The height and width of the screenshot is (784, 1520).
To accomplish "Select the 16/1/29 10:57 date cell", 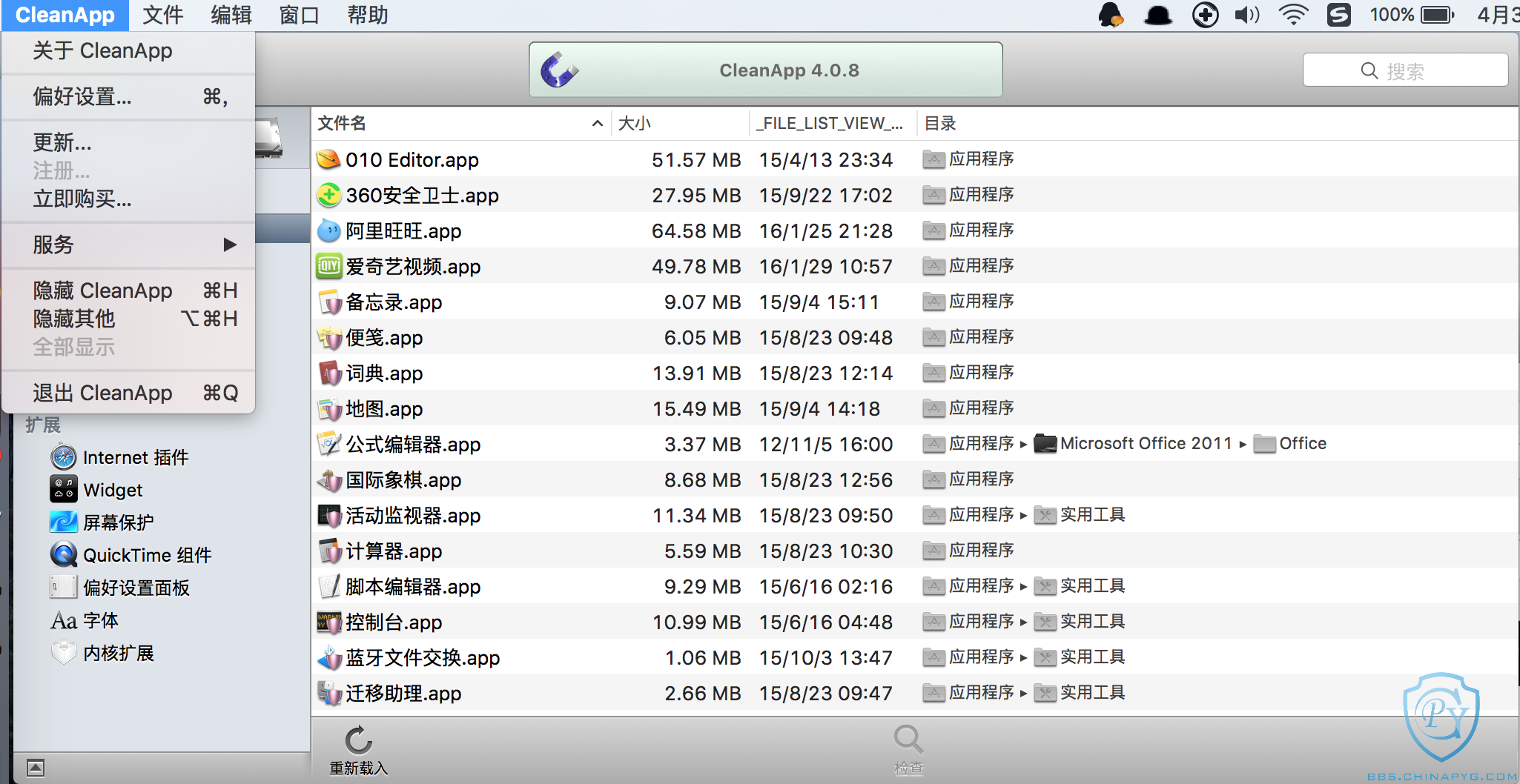I will (x=825, y=266).
